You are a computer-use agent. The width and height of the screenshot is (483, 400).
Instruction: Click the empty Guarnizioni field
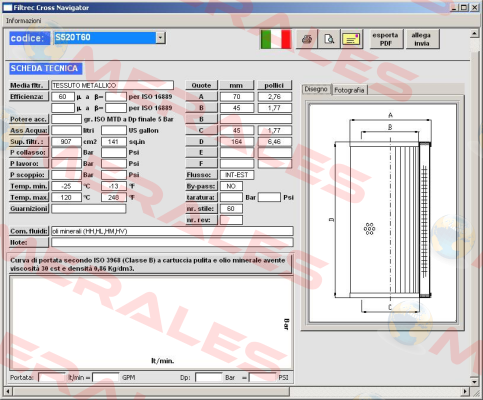pos(88,209)
